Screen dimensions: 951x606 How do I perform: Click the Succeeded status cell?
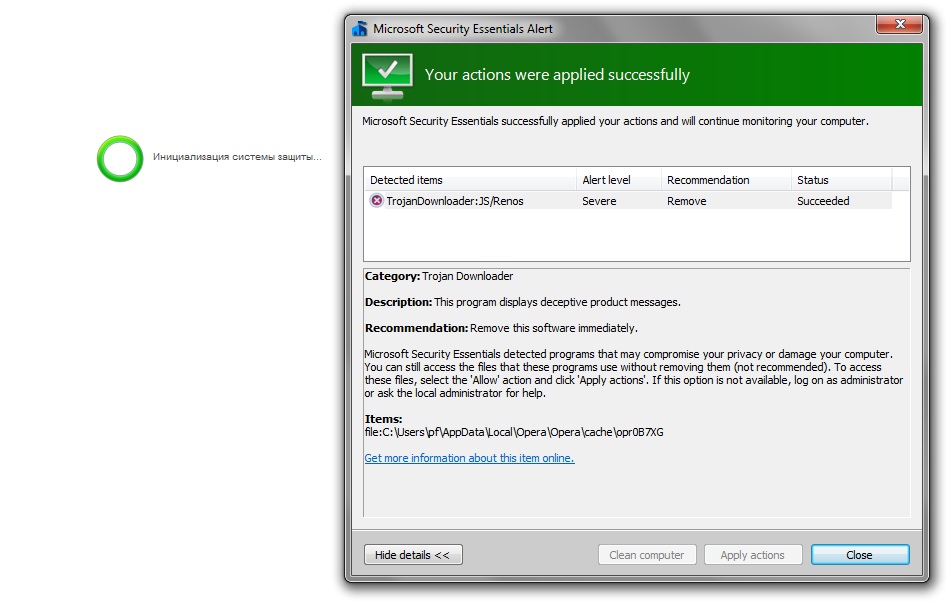click(823, 201)
